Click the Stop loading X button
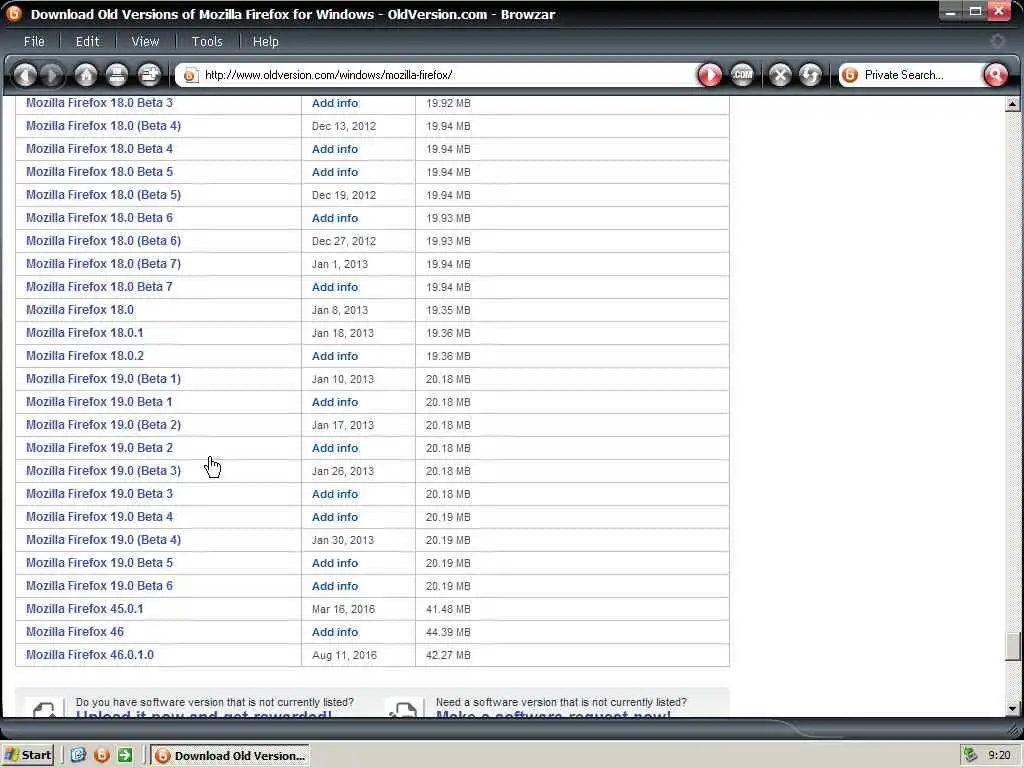Viewport: 1024px width, 768px height. (780, 75)
